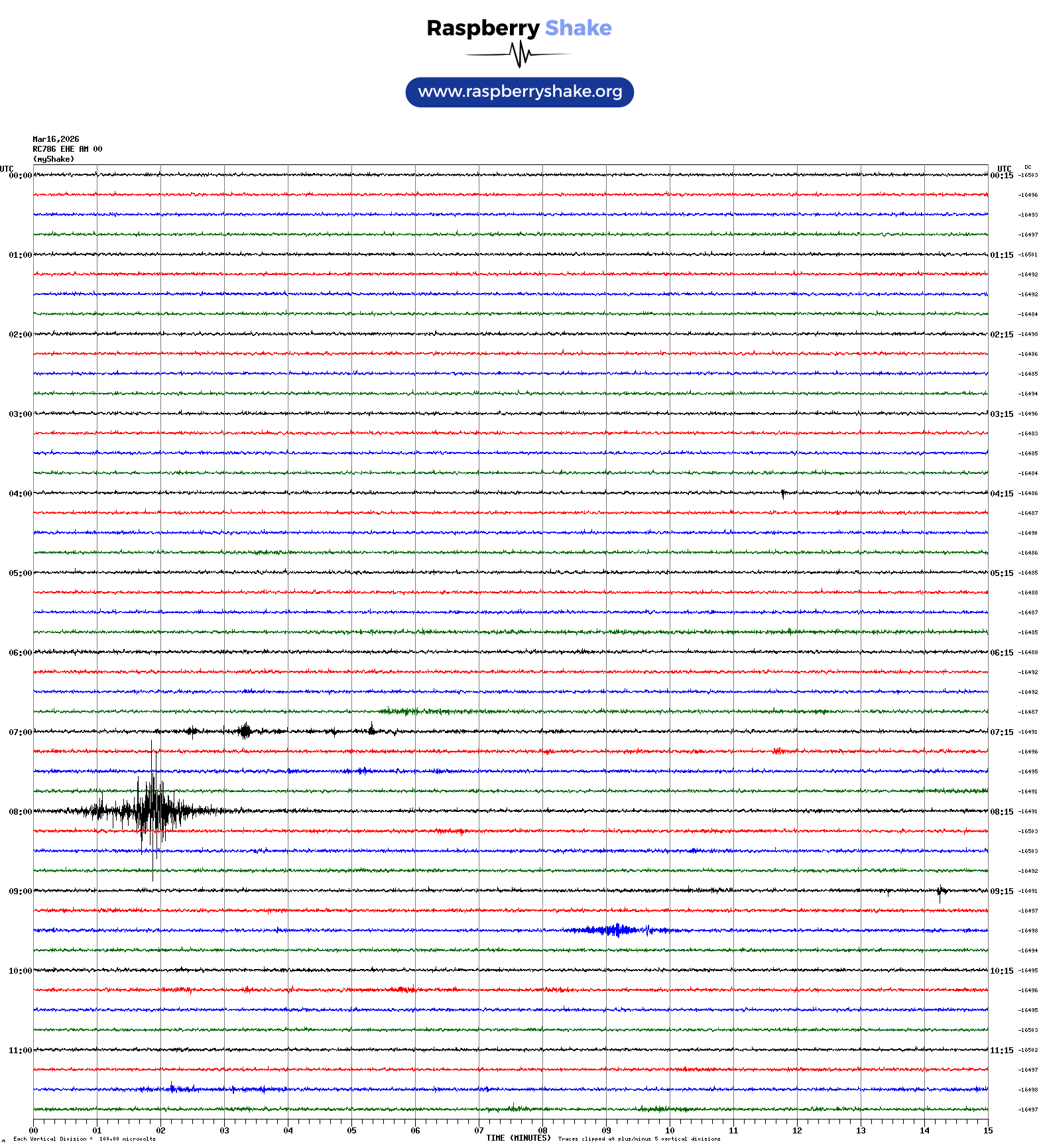Click the minute 15 tick on the bottom axis
The height and width of the screenshot is (1148, 1041).
987,1131
